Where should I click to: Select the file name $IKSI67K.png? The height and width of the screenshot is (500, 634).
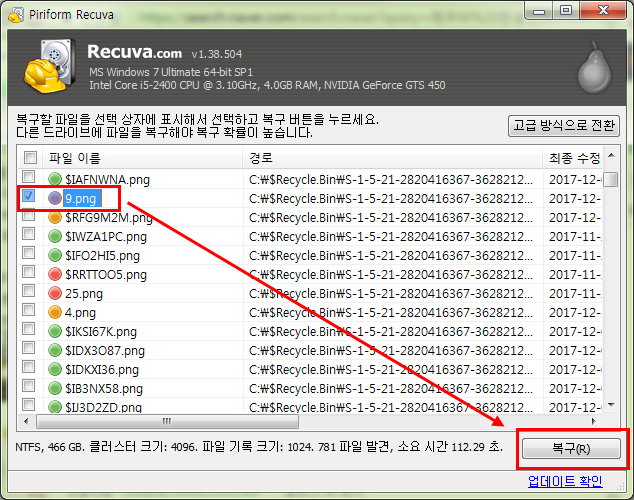101,332
